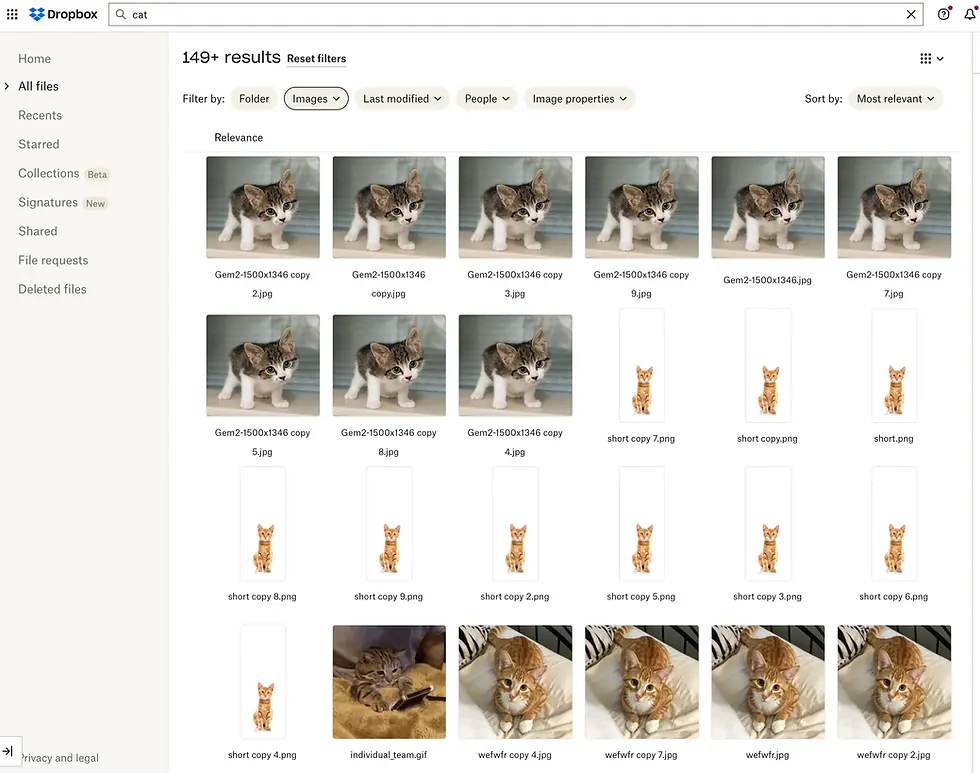Open File requests in sidebar
Screen dimensions: 980x773
[x=53, y=261]
